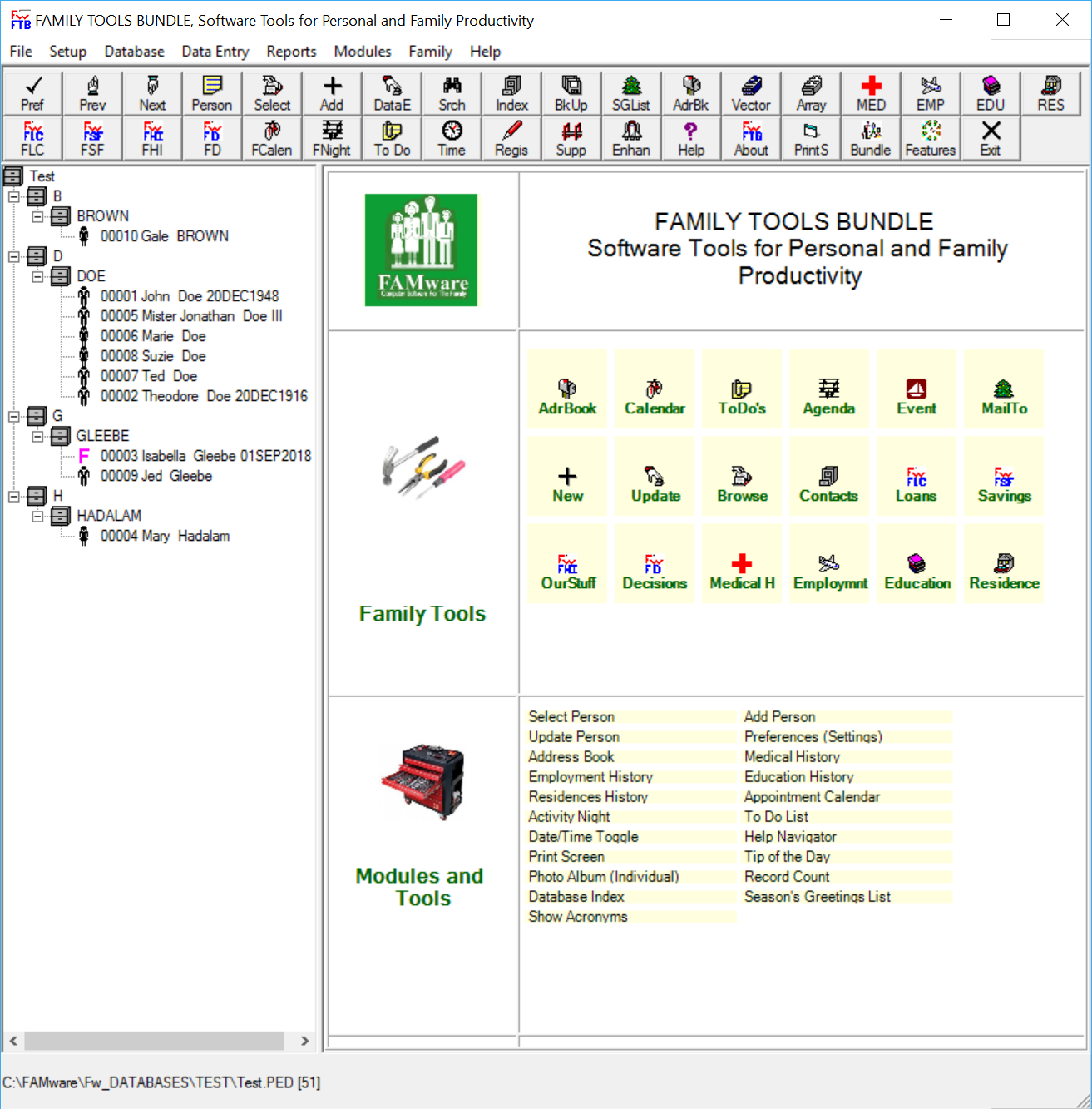
Task: Open Pref toolbar button with checkmark
Action: tap(32, 93)
